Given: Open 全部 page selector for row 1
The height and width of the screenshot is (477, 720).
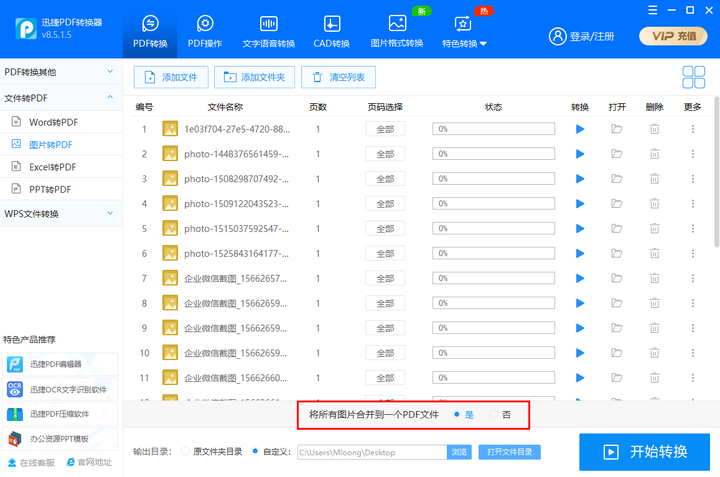Looking at the screenshot, I should (x=385, y=129).
